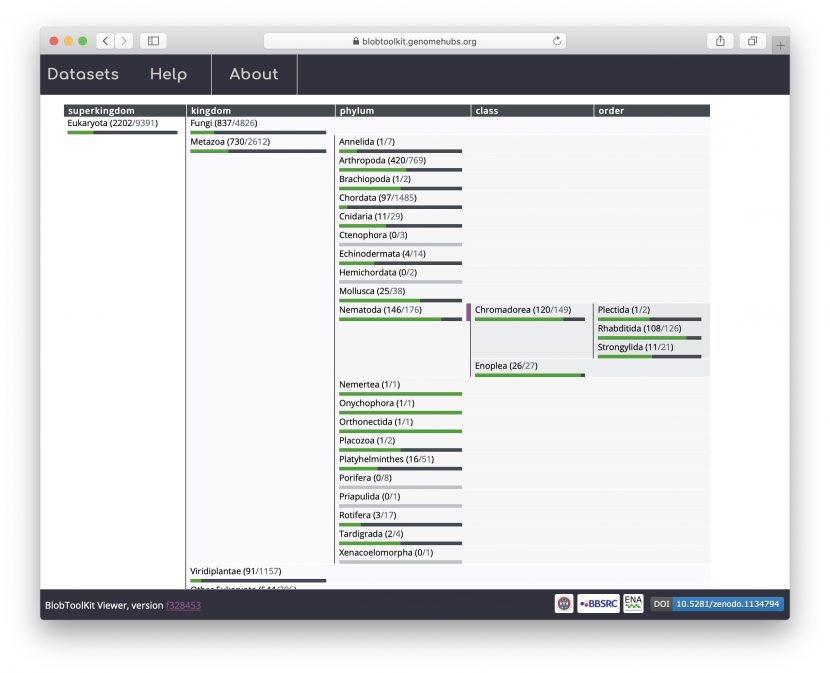The image size is (830, 673).
Task: Toggle the Safari sidebar icon
Action: point(154,41)
